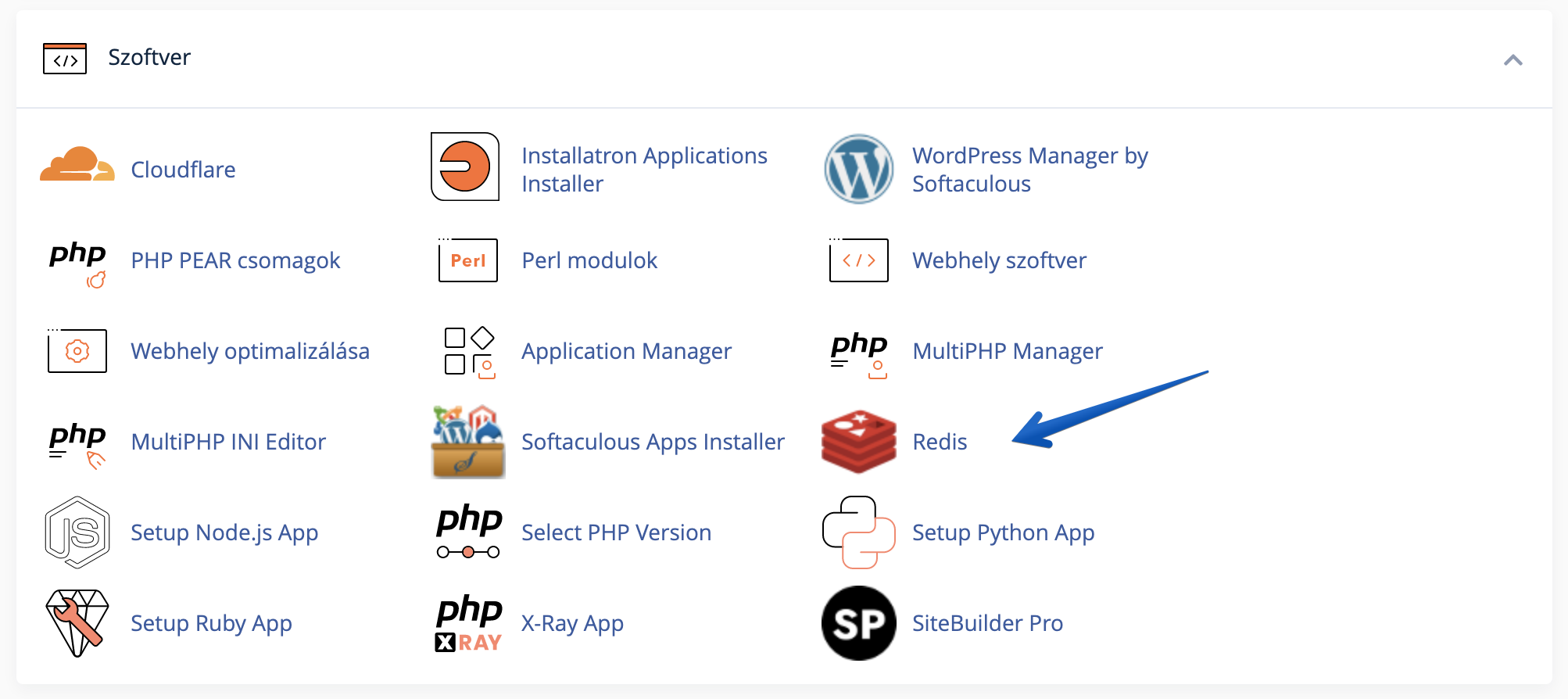This screenshot has width=1568, height=699.
Task: Open Webhely szoftver link
Action: click(x=999, y=260)
